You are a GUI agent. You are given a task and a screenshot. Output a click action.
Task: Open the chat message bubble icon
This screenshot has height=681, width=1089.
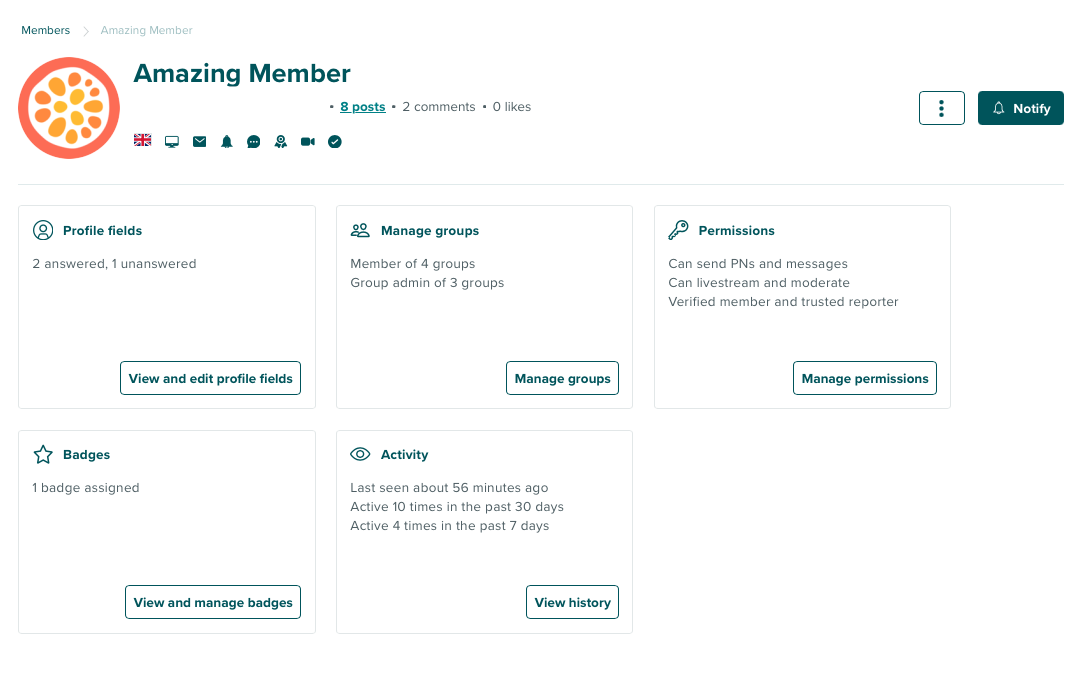(253, 141)
